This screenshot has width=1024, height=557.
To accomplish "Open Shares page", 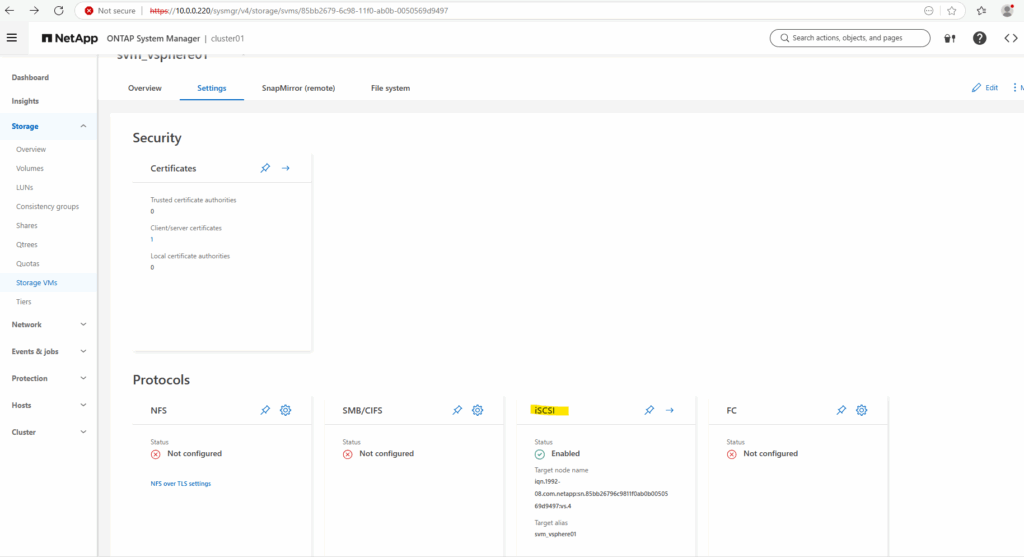I will coord(27,225).
